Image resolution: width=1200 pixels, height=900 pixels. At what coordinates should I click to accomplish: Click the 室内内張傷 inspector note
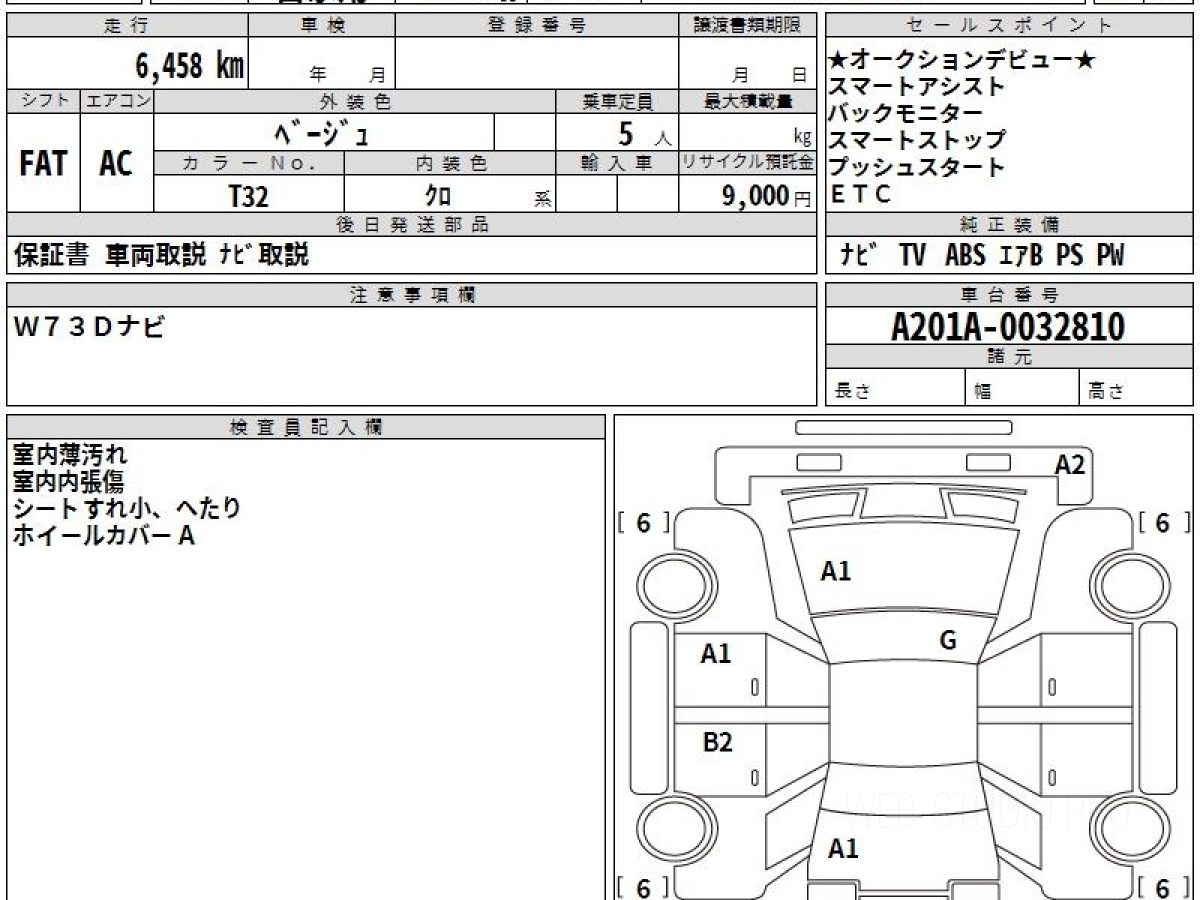coord(69,482)
